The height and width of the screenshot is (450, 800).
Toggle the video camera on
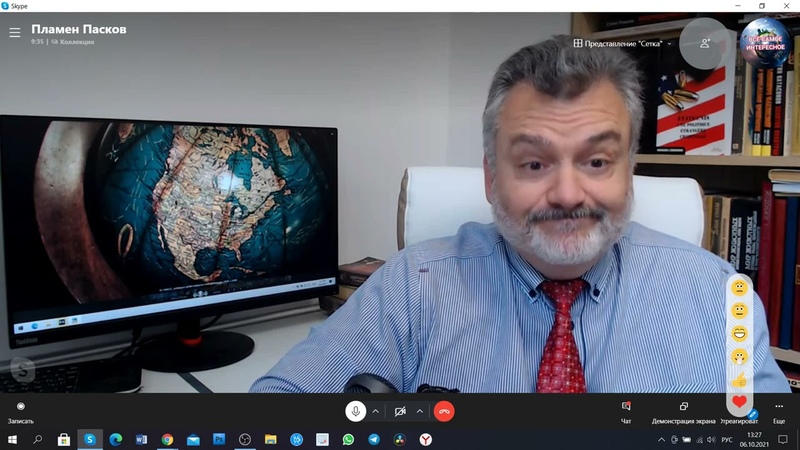400,411
